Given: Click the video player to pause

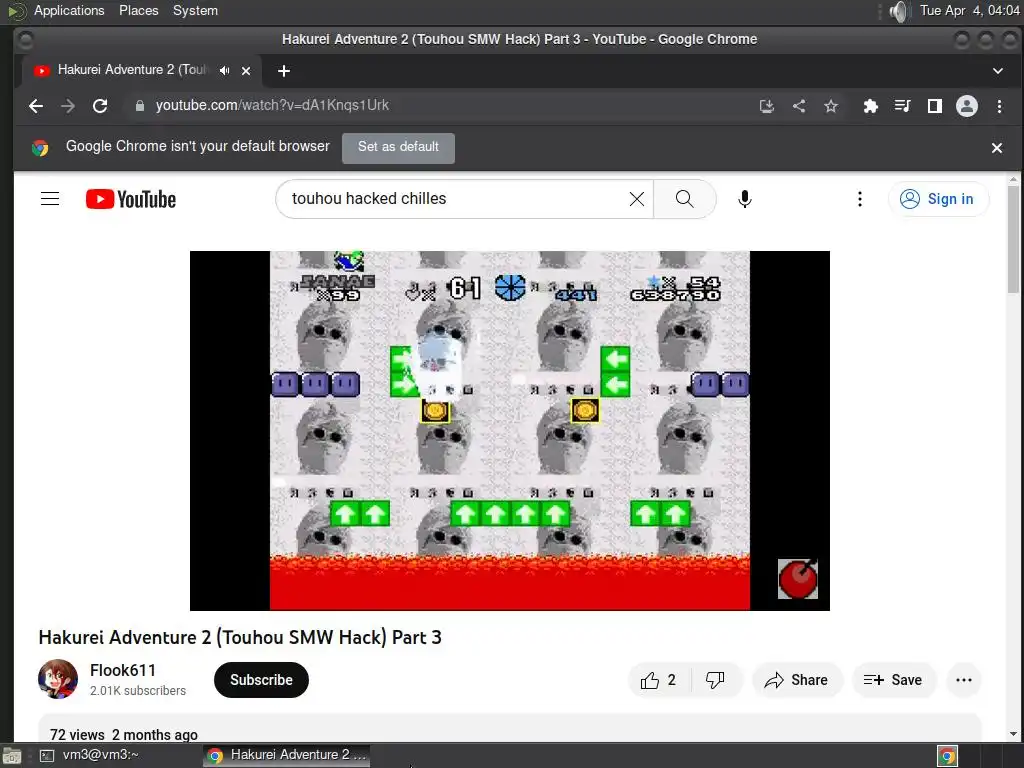Looking at the screenshot, I should point(509,430).
